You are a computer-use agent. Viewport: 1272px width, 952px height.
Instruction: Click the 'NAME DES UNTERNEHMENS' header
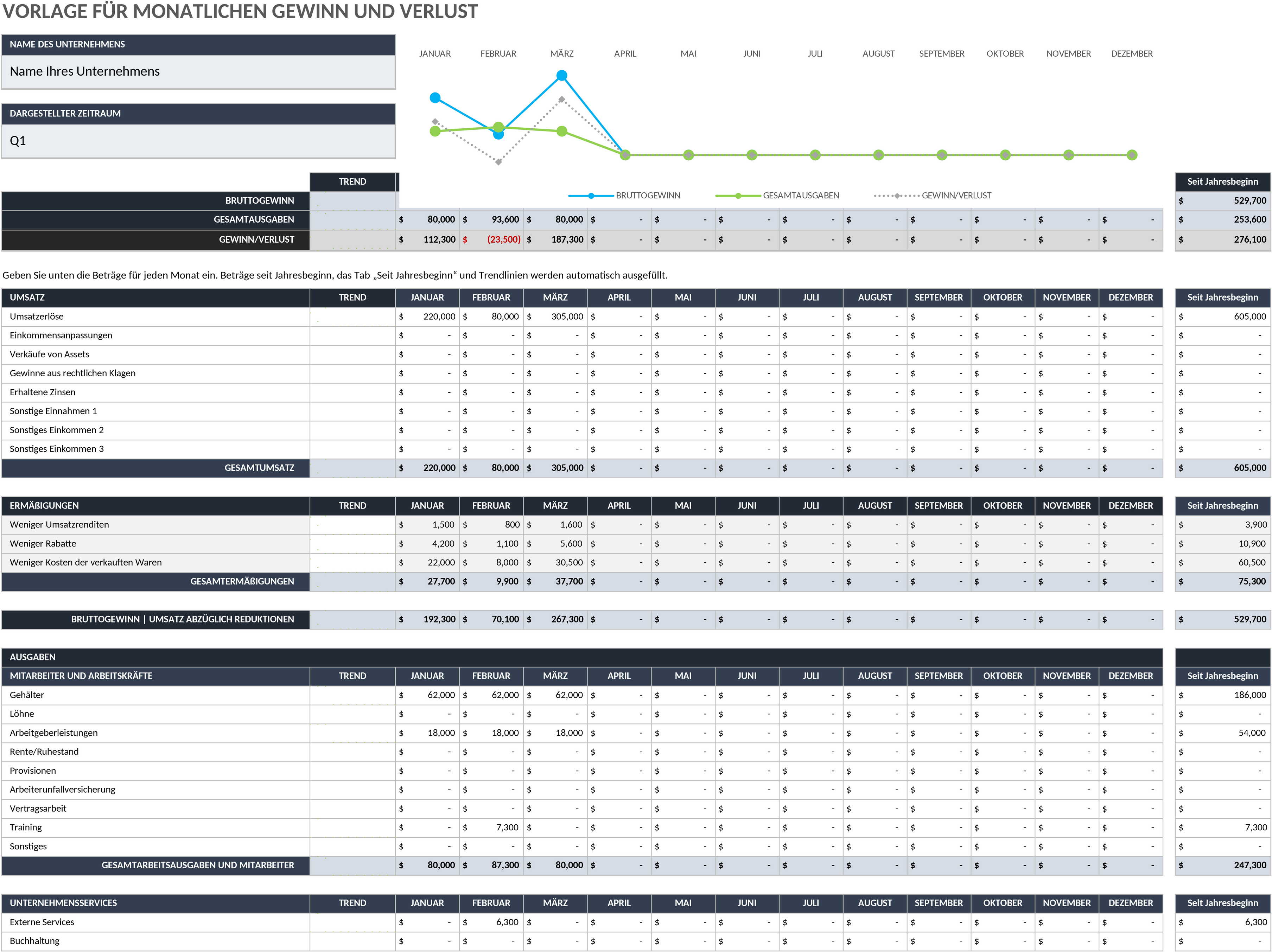coord(198,44)
